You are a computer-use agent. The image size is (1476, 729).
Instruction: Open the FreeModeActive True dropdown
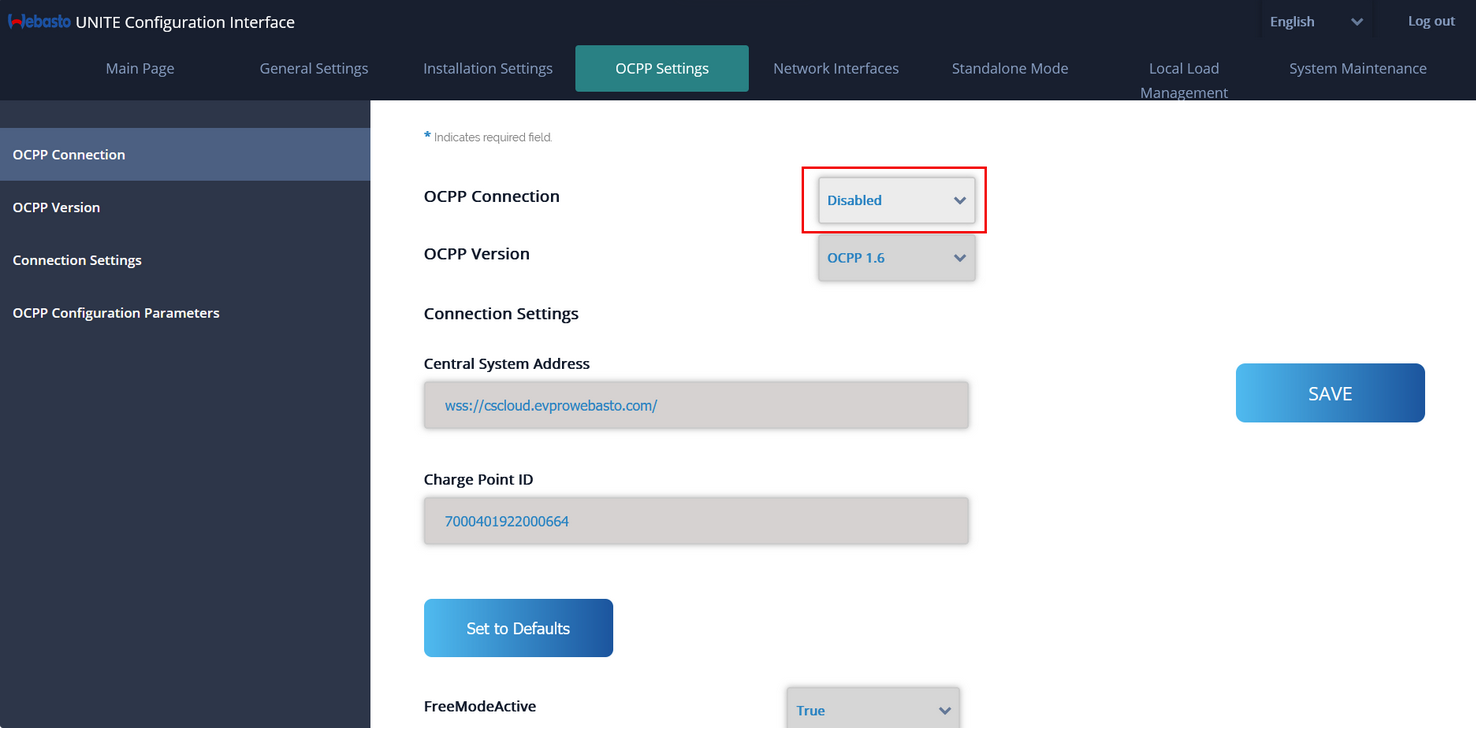coord(873,708)
